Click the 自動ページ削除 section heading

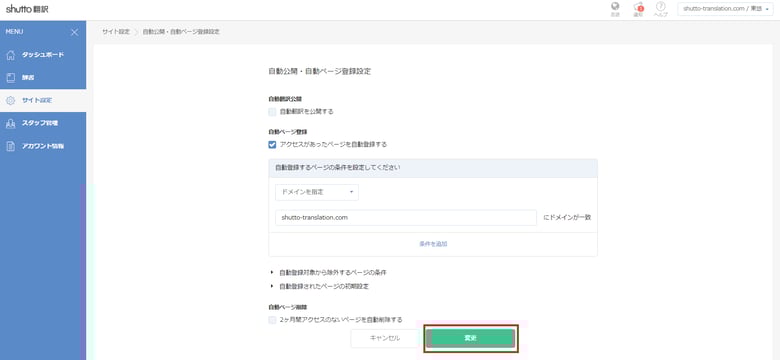point(288,307)
